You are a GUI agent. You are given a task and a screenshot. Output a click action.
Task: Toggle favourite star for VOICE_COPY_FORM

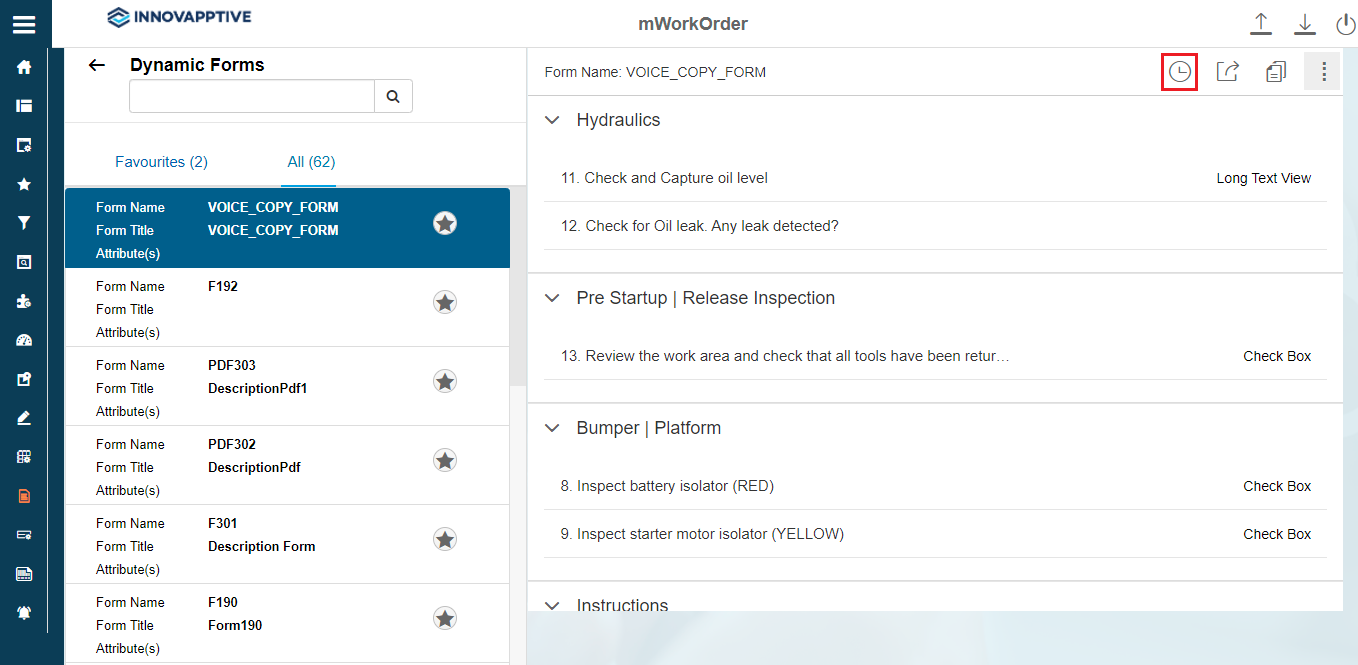(x=445, y=223)
